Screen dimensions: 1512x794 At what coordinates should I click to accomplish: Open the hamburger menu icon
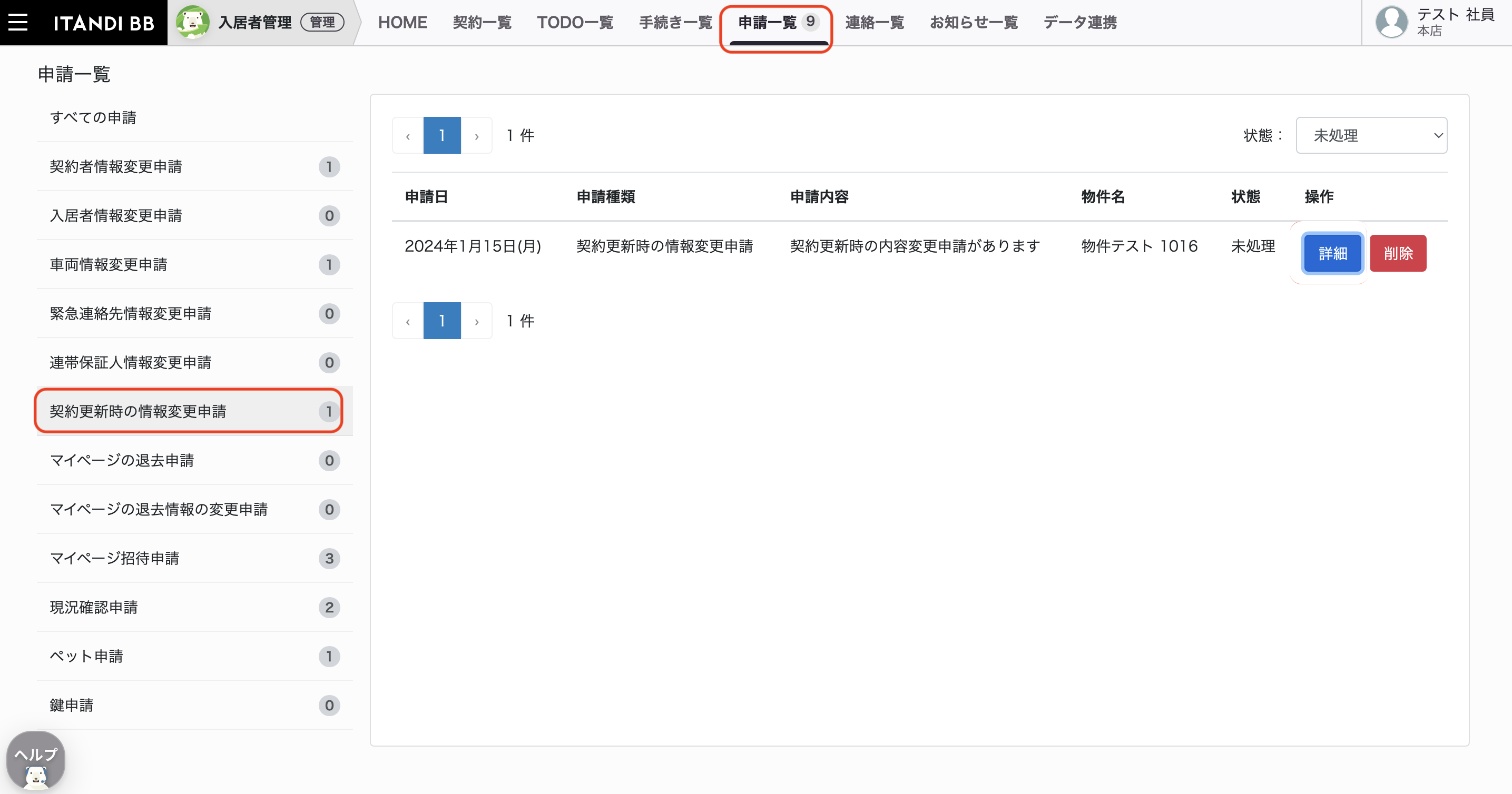(17, 22)
